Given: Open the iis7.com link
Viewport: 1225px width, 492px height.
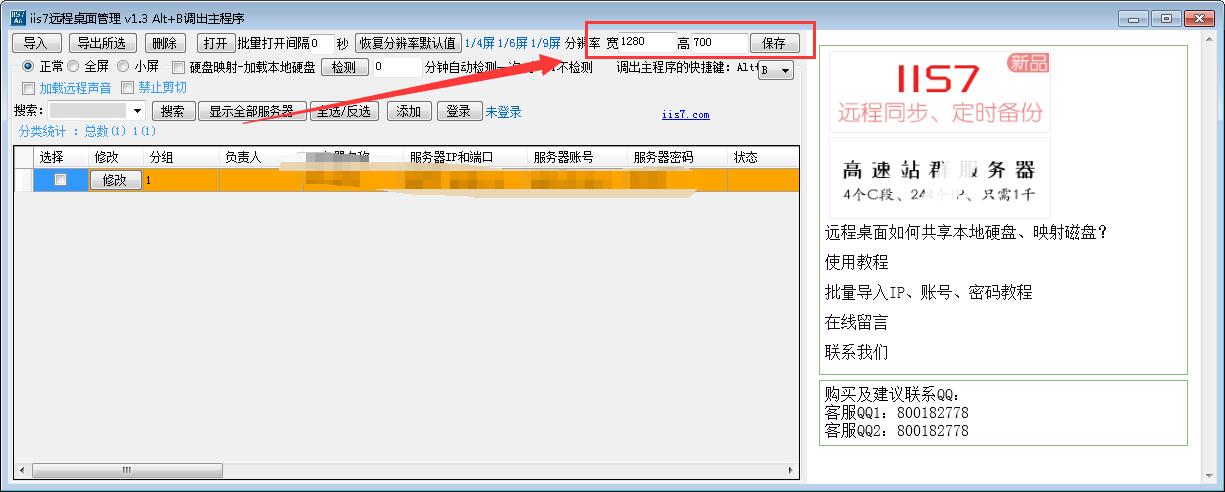Looking at the screenshot, I should coord(685,115).
